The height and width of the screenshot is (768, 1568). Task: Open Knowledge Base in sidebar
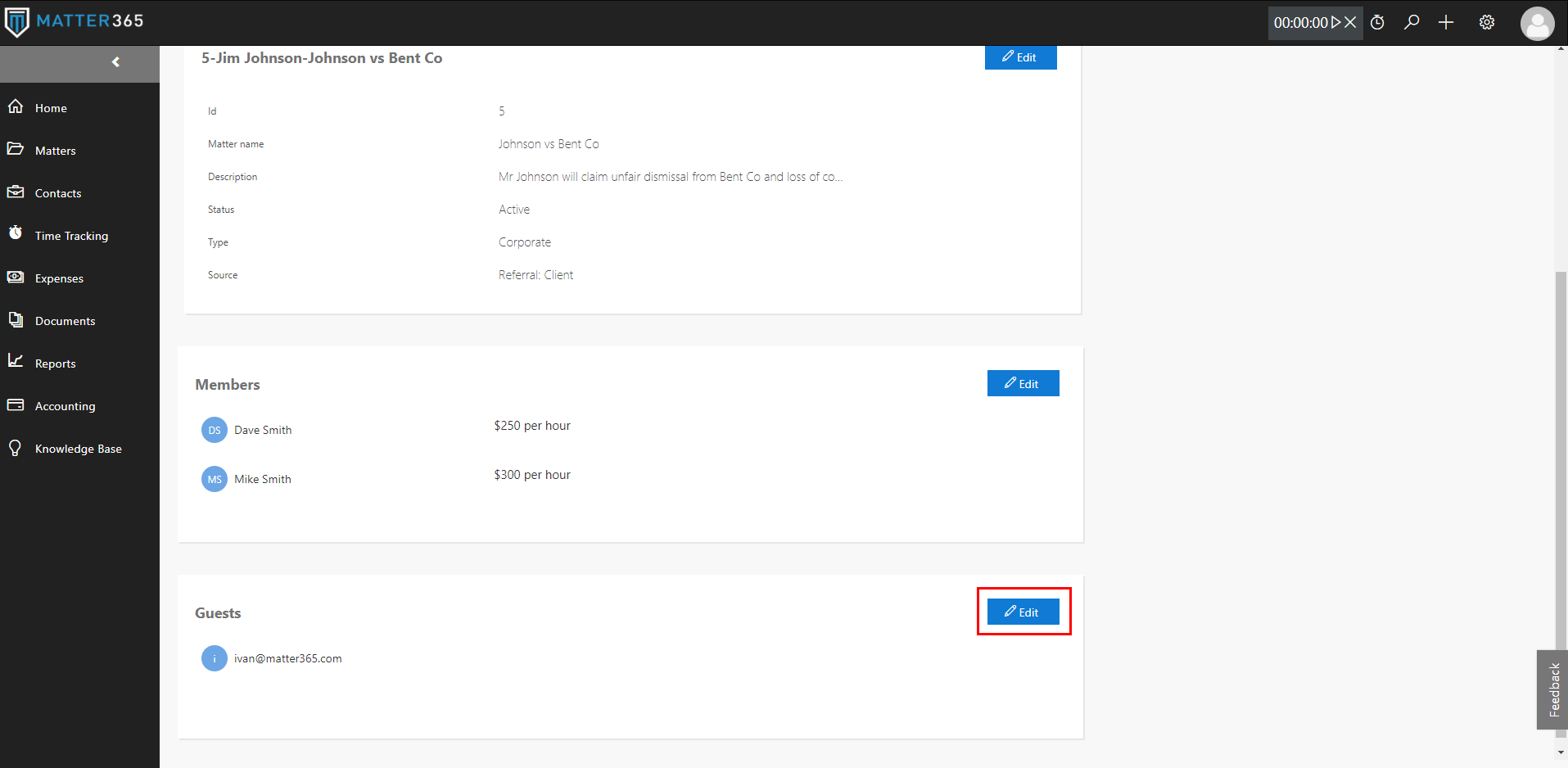79,449
